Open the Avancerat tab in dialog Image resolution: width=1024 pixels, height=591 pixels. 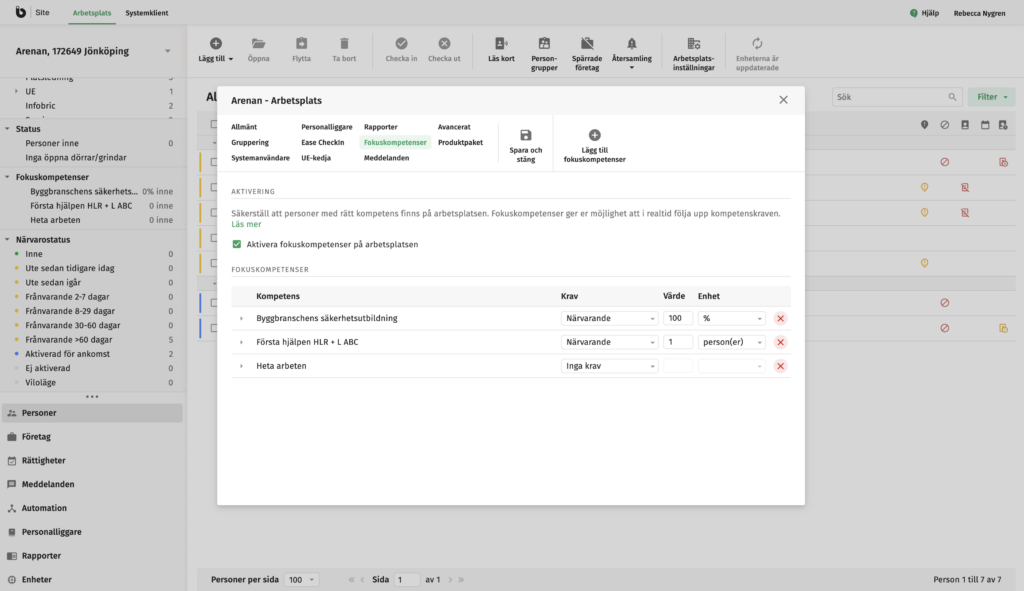(453, 127)
